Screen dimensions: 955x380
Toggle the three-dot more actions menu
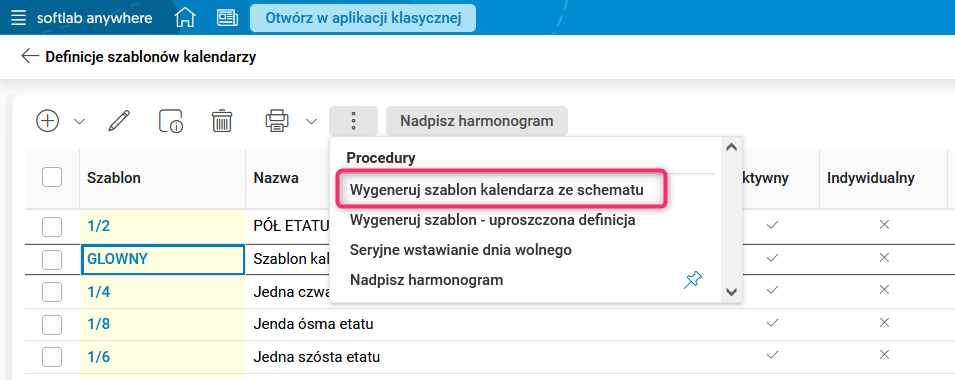tap(353, 121)
